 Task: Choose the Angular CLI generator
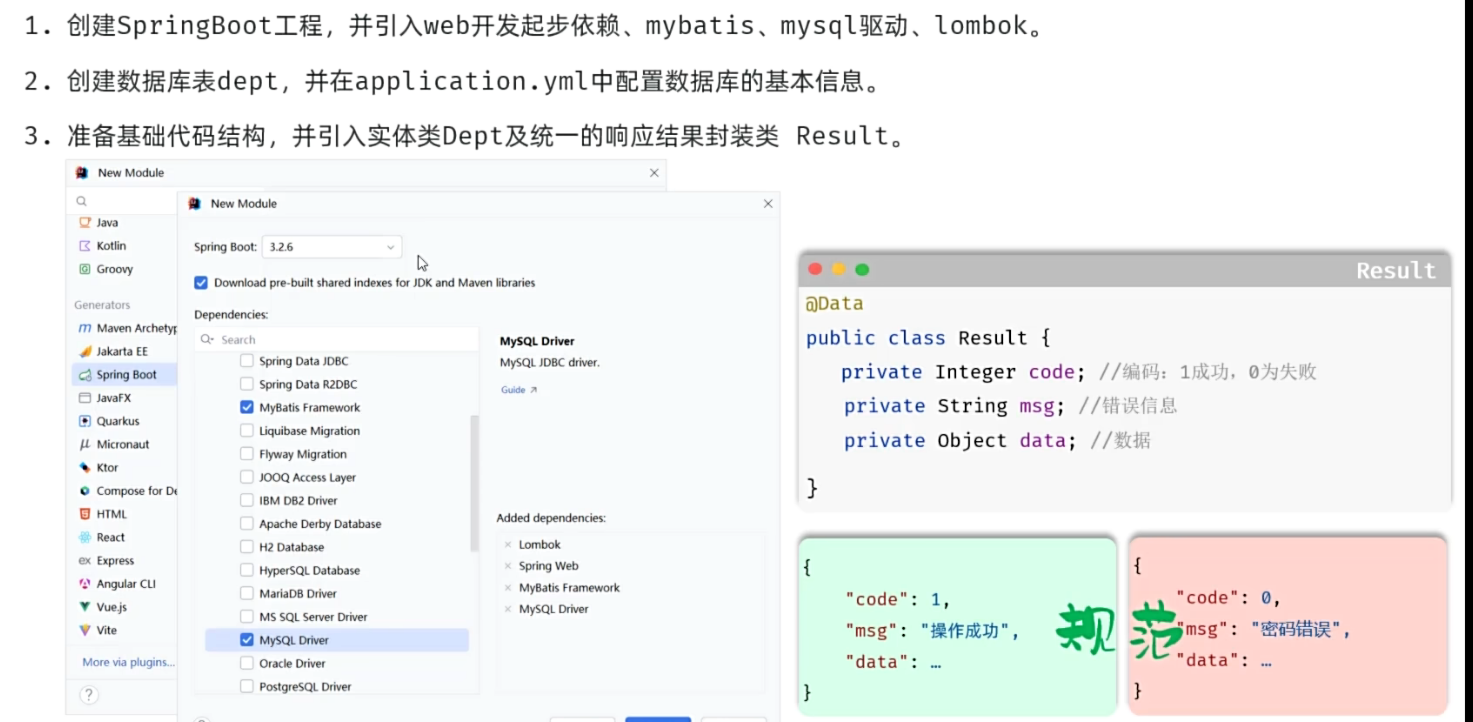pyautogui.click(x=117, y=584)
